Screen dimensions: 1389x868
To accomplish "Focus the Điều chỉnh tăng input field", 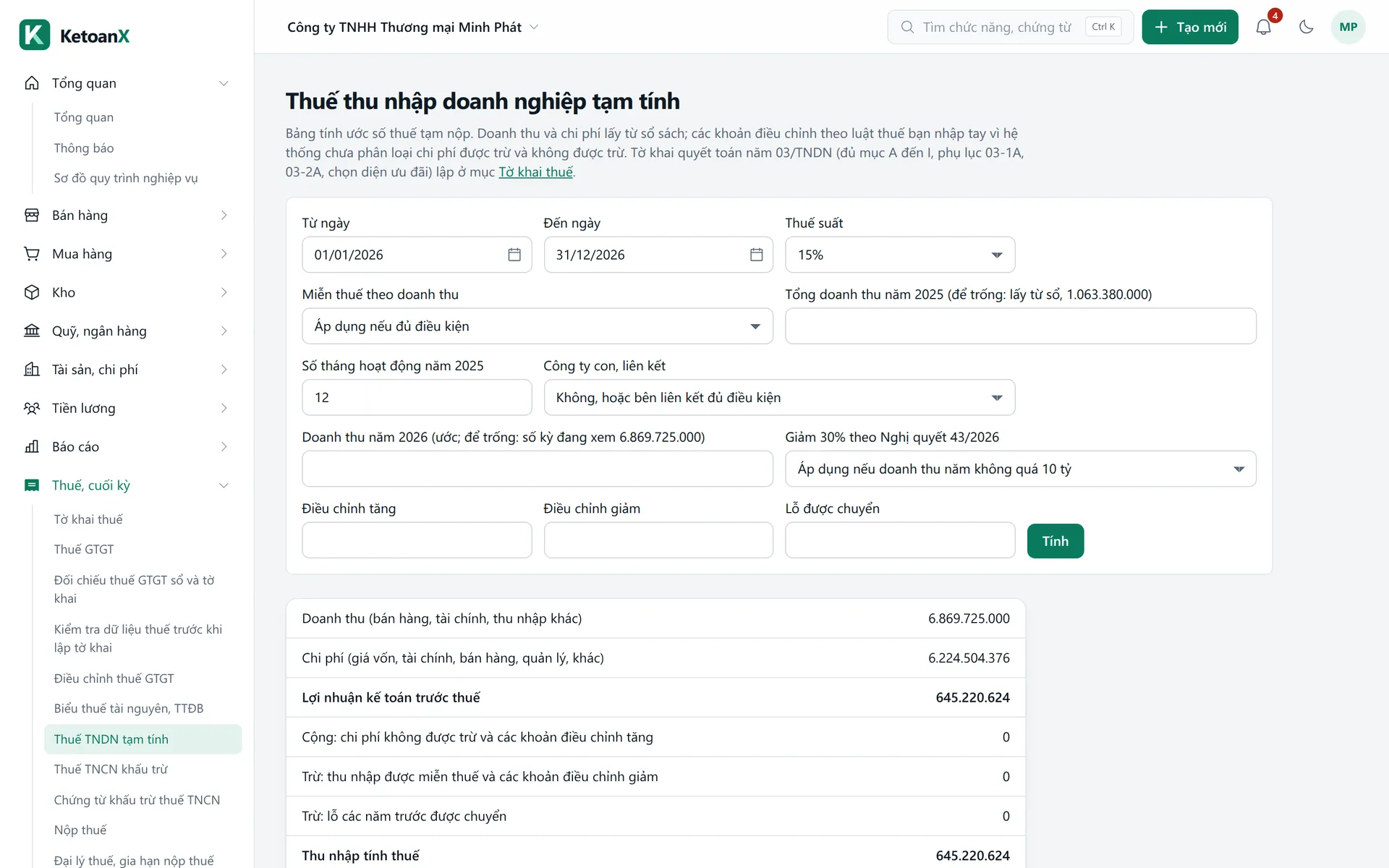I will click(x=417, y=540).
